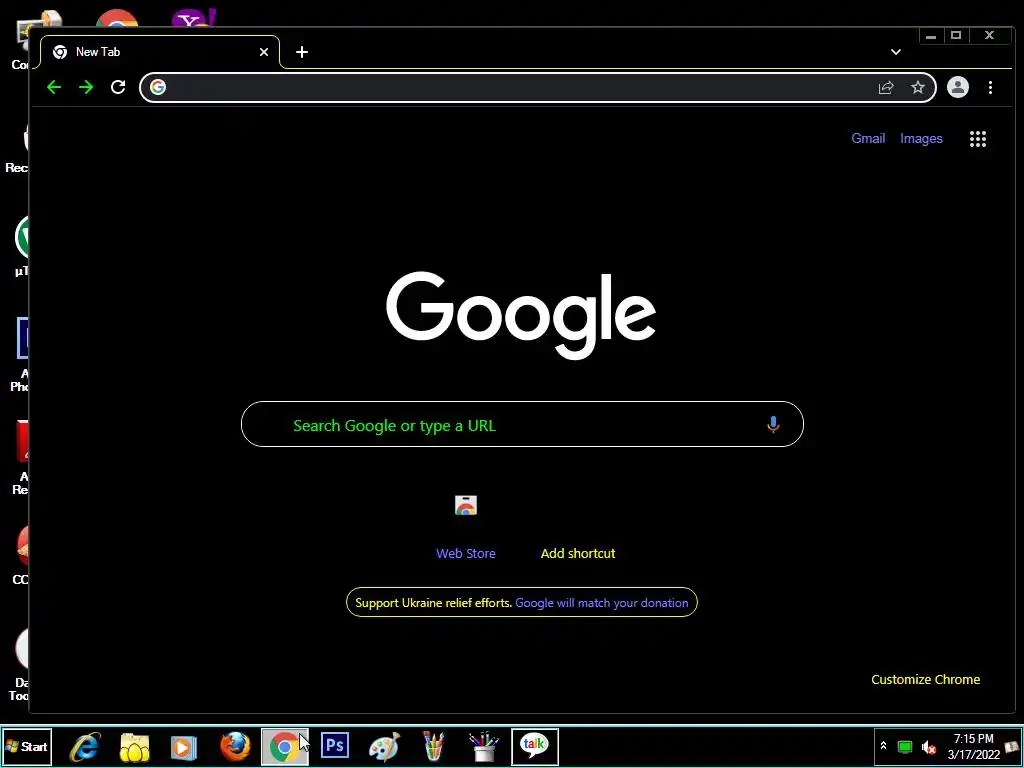Viewport: 1024px width, 768px height.
Task: Open the file explorer folder on taskbar
Action: 135,746
